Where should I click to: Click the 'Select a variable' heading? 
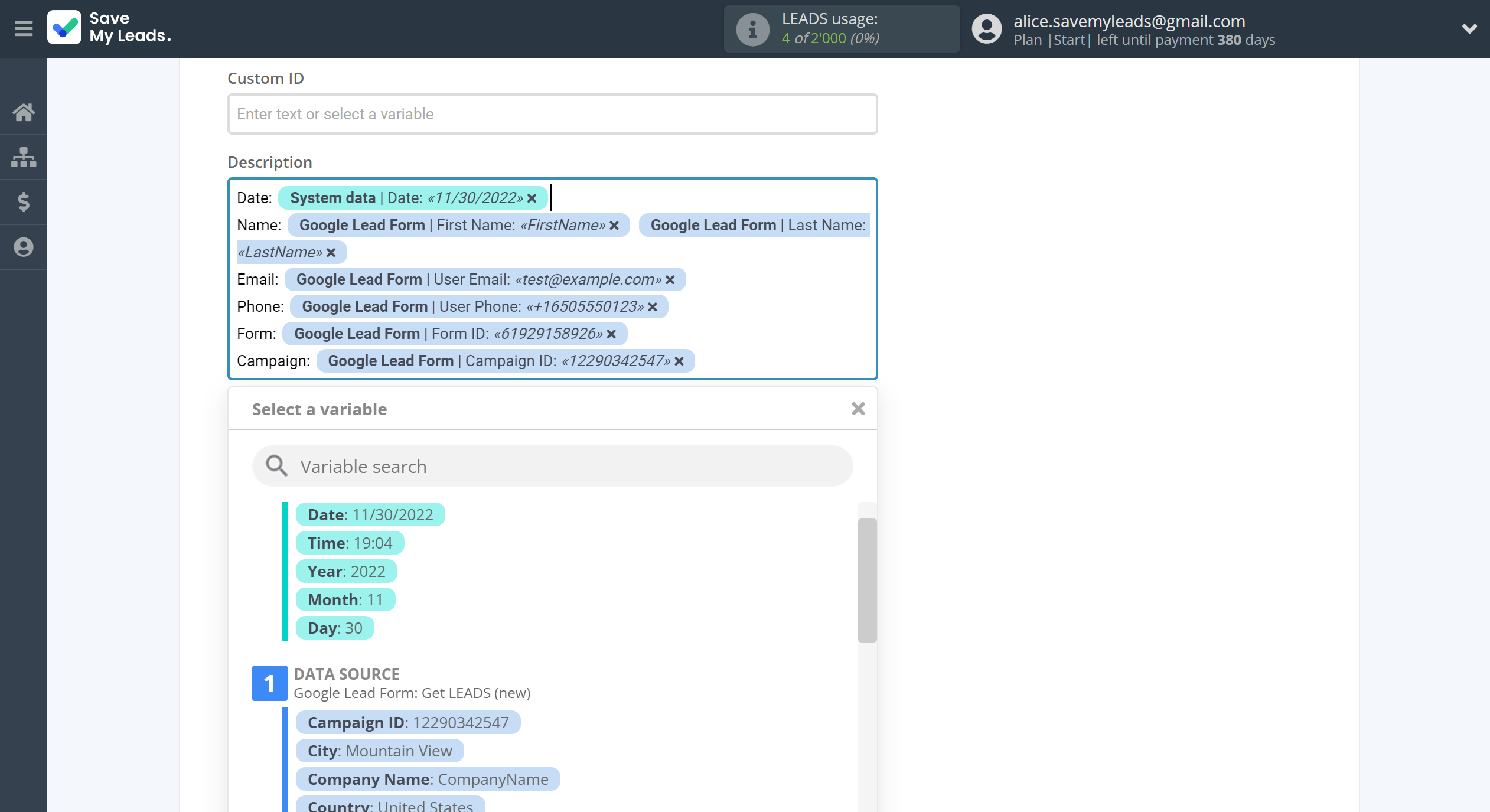pos(319,409)
